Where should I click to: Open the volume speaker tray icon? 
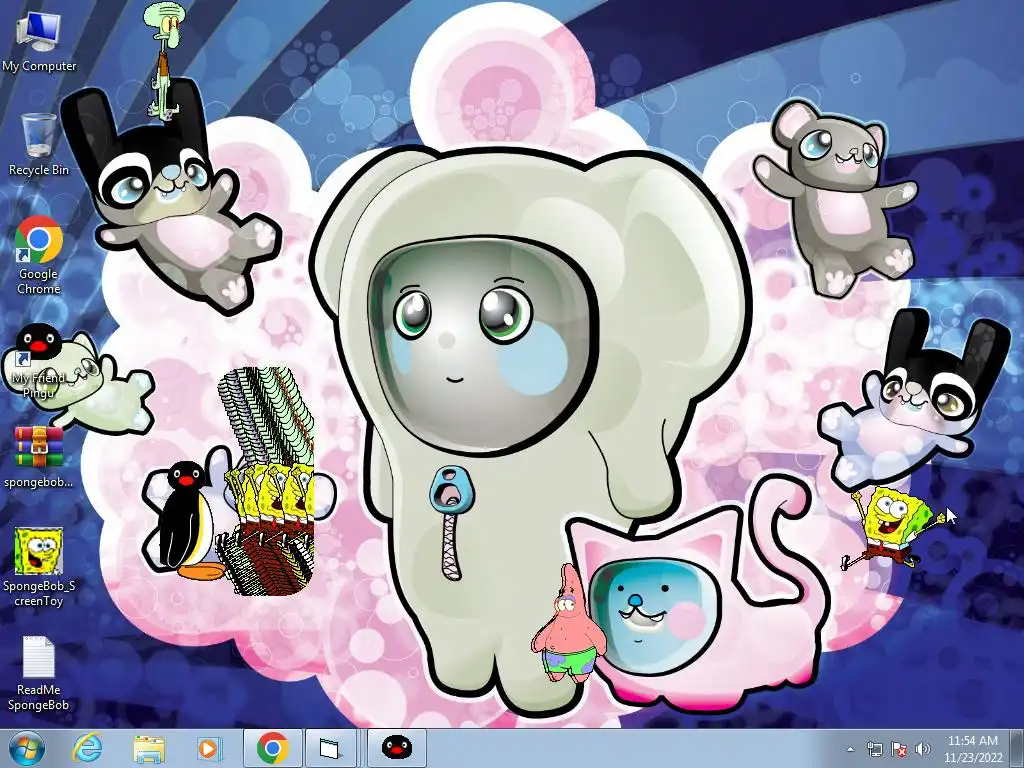point(923,749)
